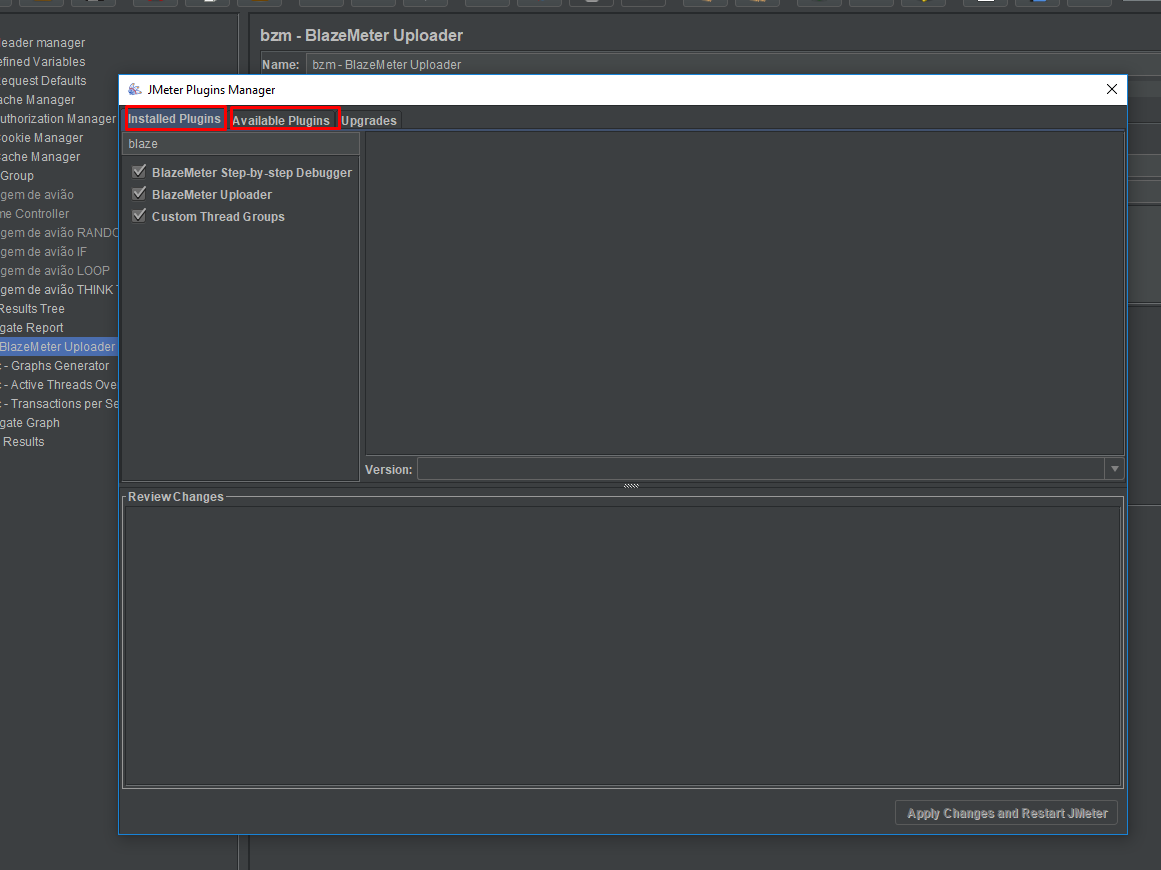Open the Version dropdown

1114,469
